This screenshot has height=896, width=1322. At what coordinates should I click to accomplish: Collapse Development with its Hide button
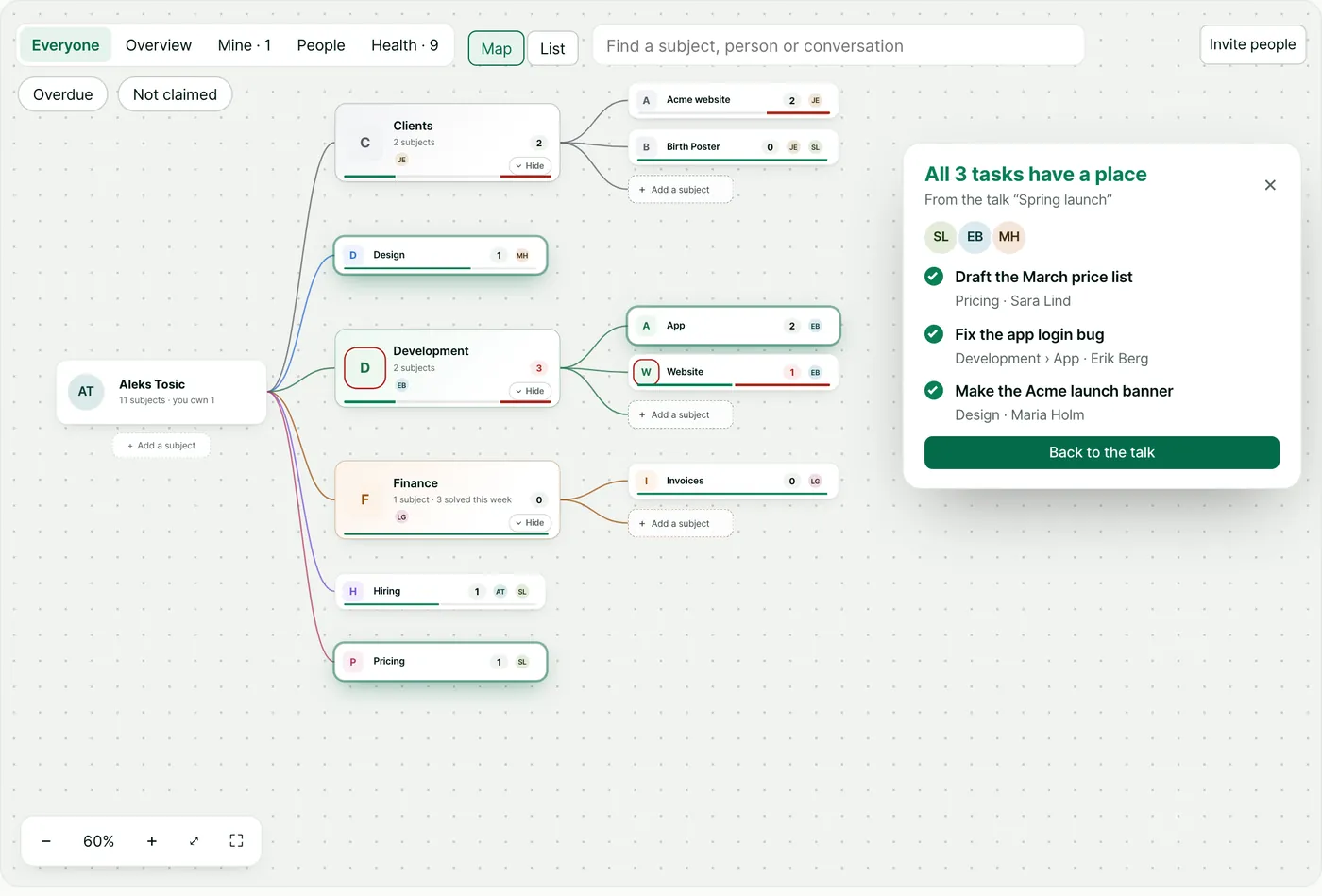click(530, 391)
